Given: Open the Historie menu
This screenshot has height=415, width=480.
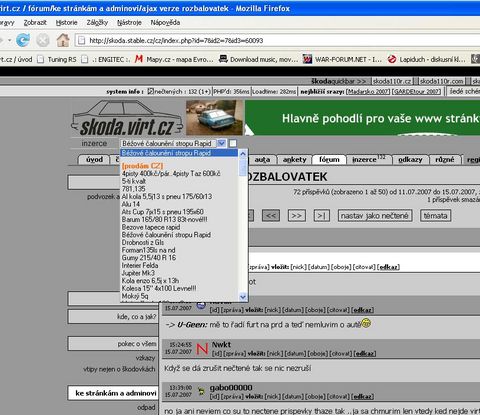Looking at the screenshot, I should click(67, 22).
